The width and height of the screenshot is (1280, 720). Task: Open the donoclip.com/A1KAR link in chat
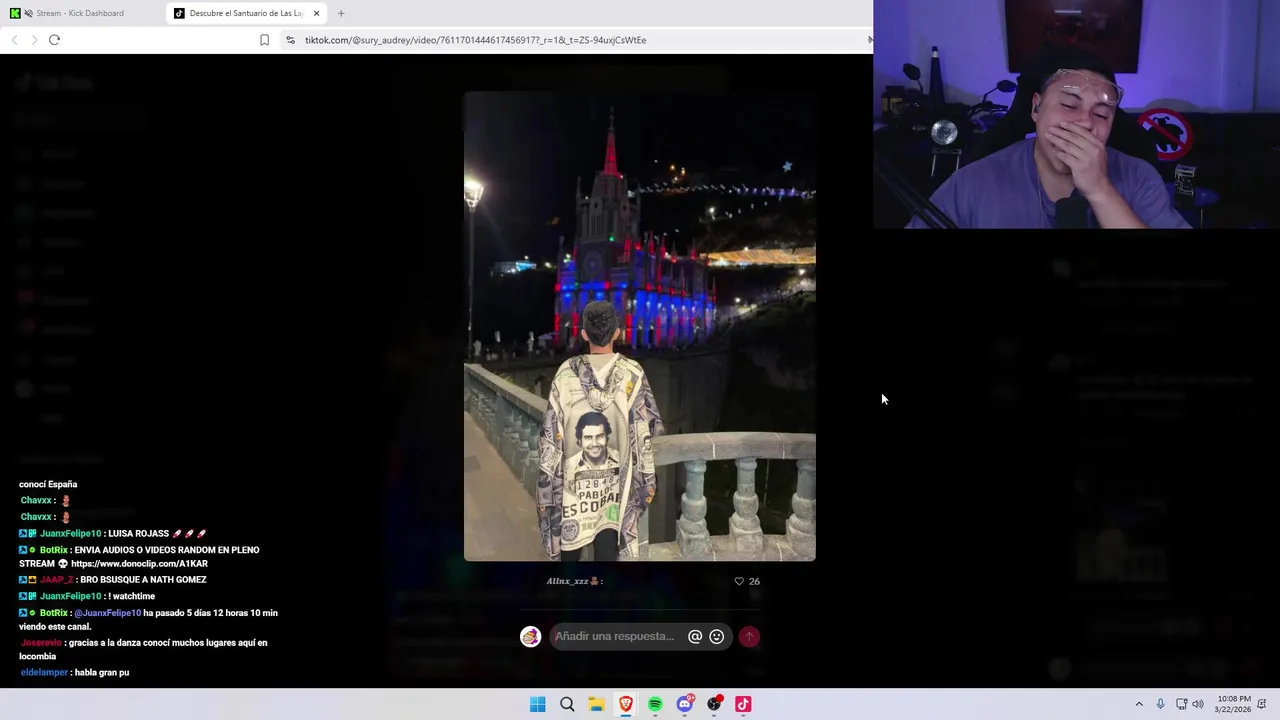coord(139,564)
